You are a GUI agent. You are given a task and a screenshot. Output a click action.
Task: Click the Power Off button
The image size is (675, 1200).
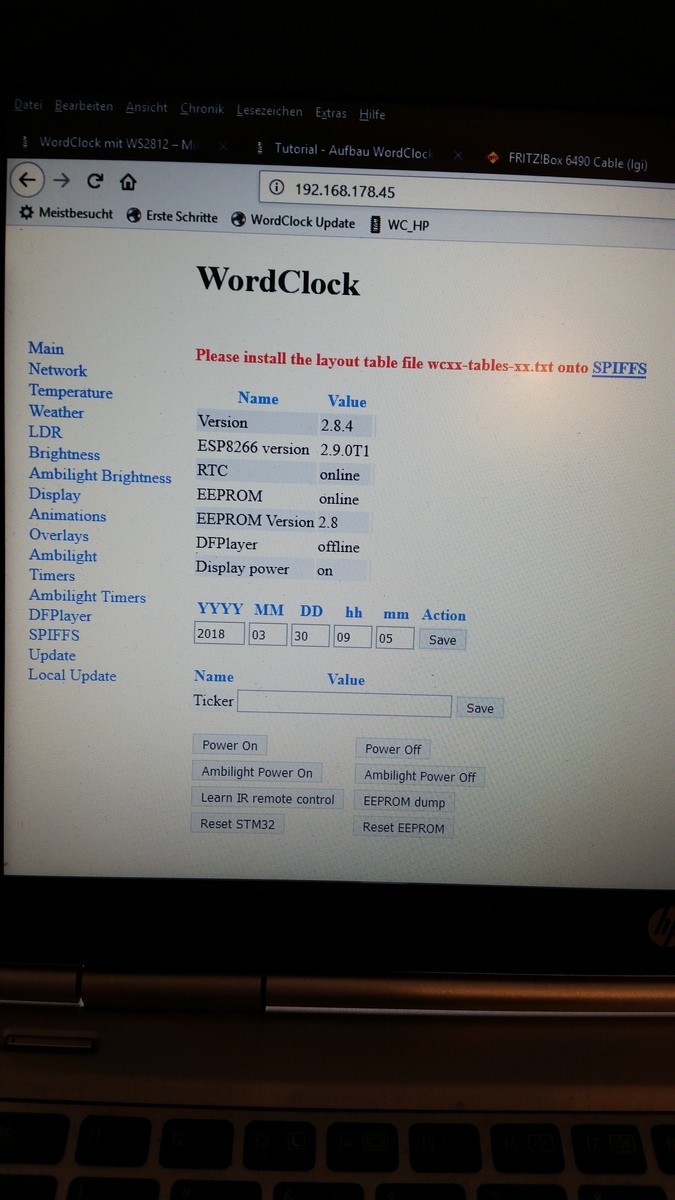coord(393,749)
